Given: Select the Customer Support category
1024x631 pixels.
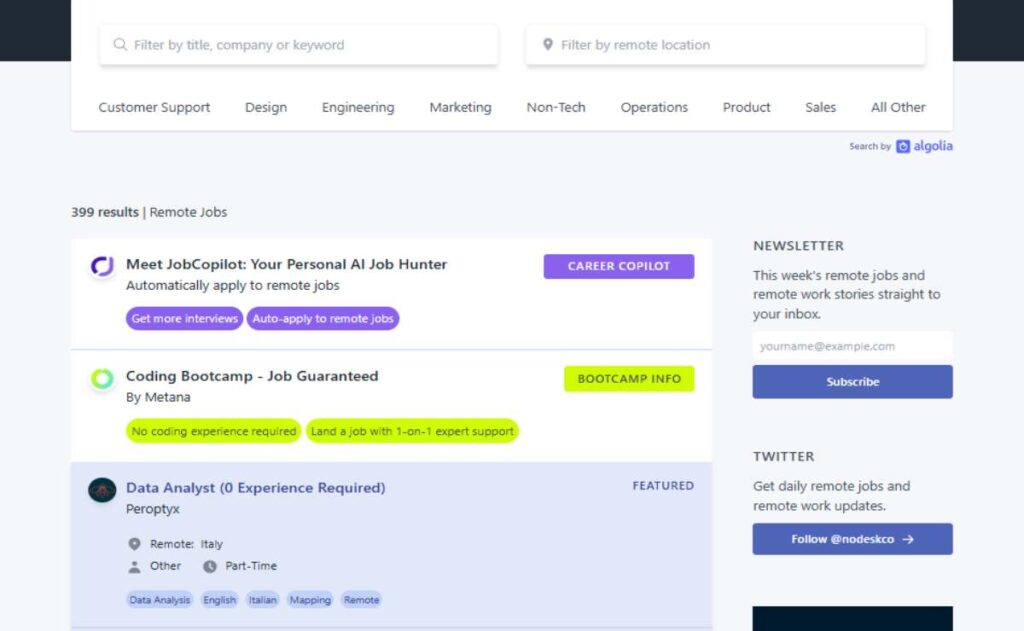Looking at the screenshot, I should [x=154, y=107].
